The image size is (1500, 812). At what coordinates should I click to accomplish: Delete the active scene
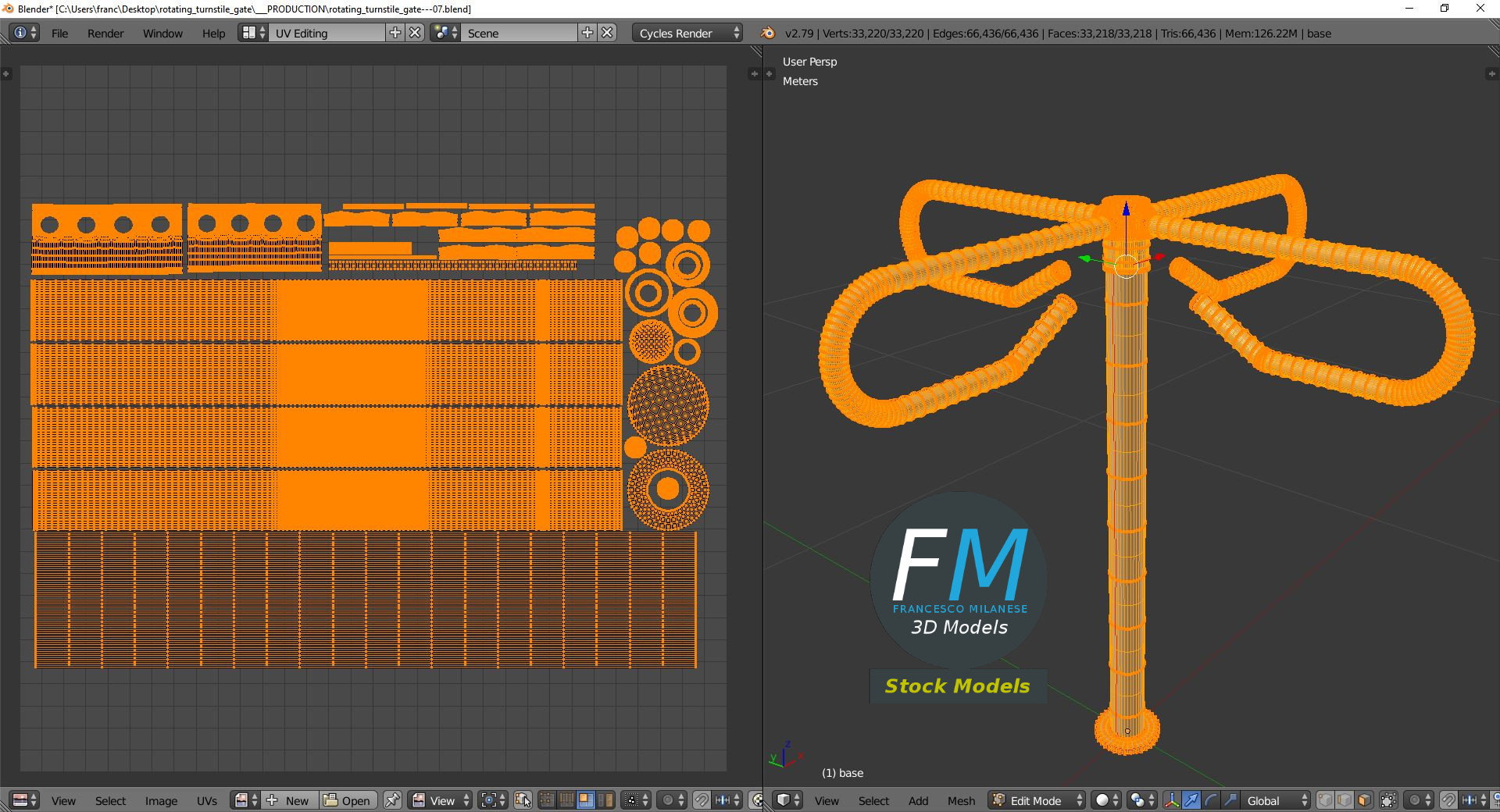(607, 33)
